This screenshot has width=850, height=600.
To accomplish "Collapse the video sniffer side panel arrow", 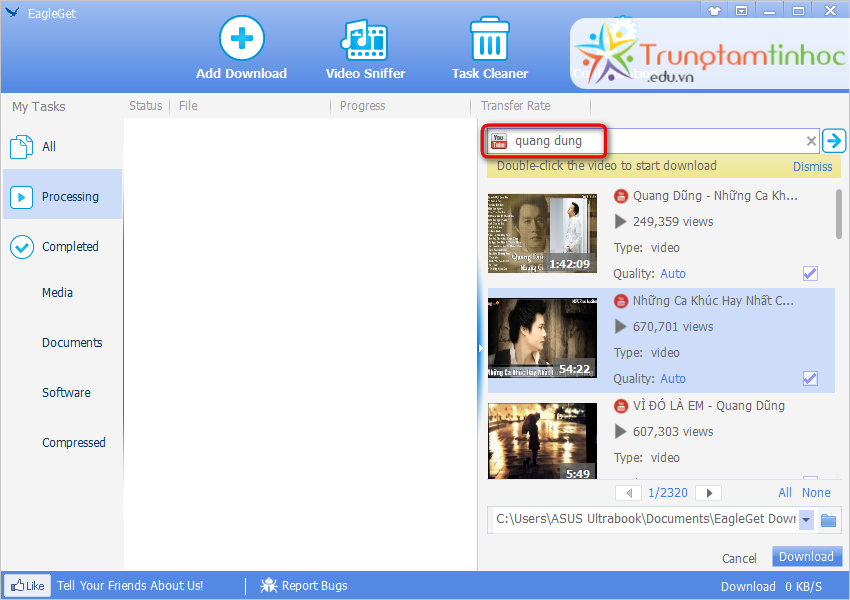I will click(x=480, y=349).
